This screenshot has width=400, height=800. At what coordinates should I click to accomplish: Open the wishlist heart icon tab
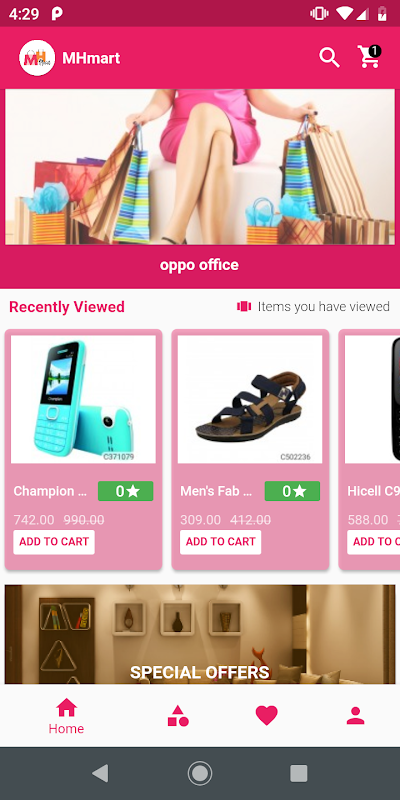coord(266,715)
